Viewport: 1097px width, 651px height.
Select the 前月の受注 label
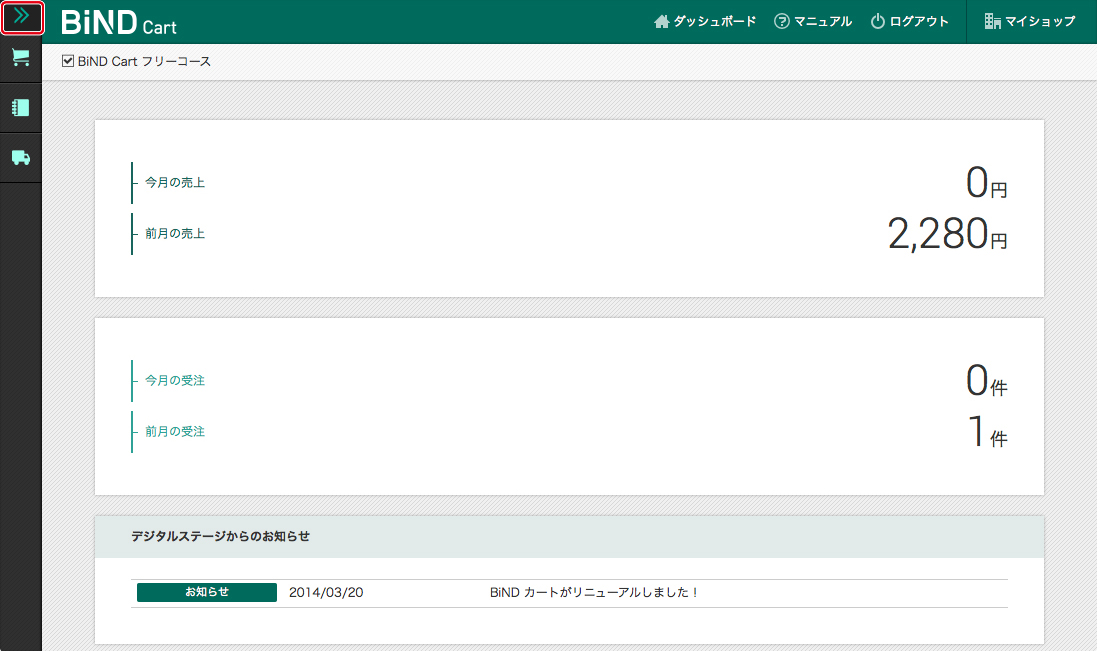tap(175, 431)
